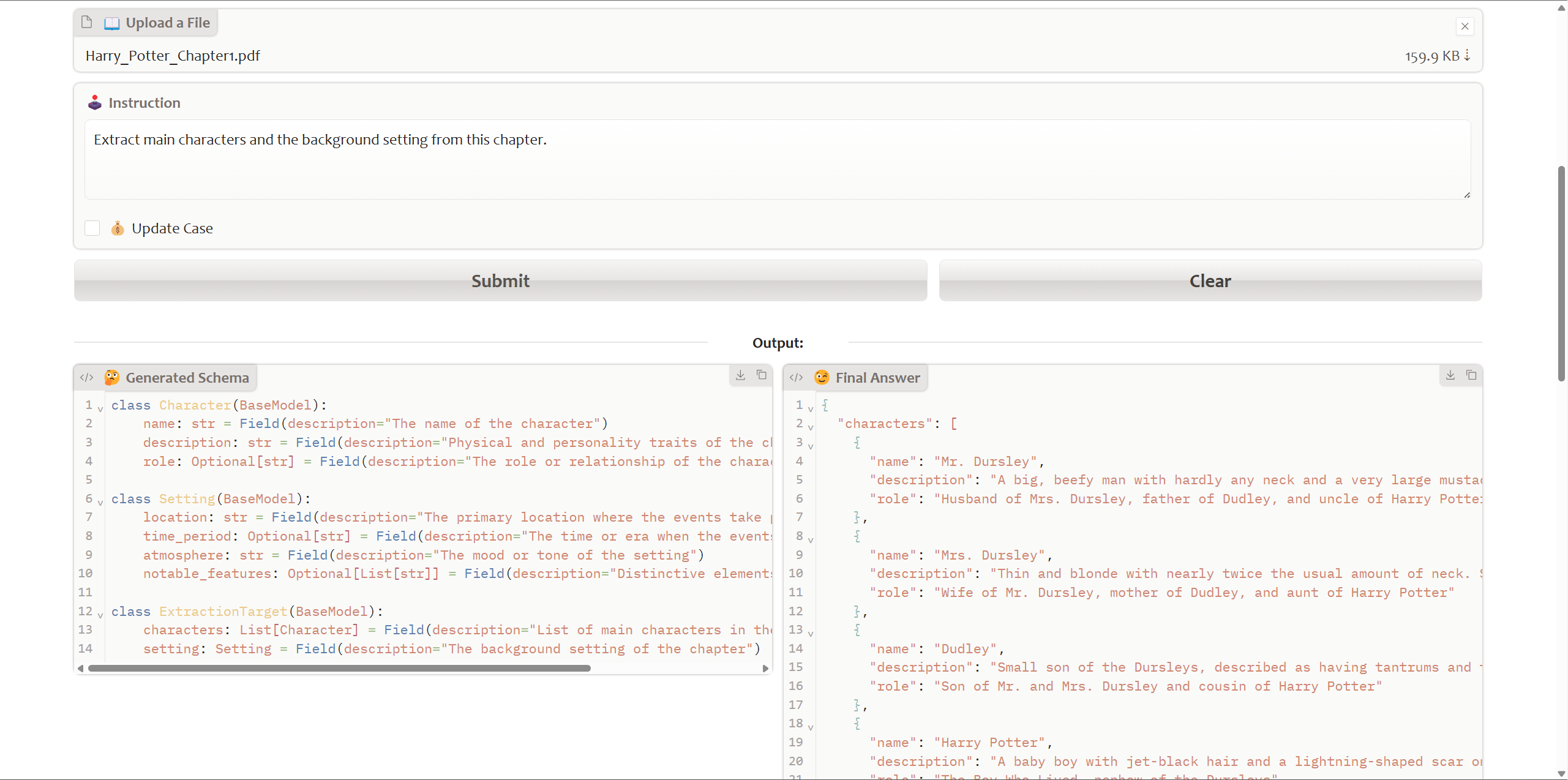Fold the Mr. Dursley object on line 3
Screen dimensions: 1568x780
[810, 446]
